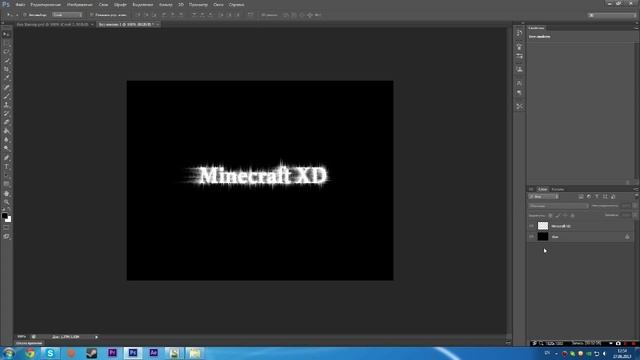
Task: Select the Eyedropper tool
Action: tap(7, 78)
